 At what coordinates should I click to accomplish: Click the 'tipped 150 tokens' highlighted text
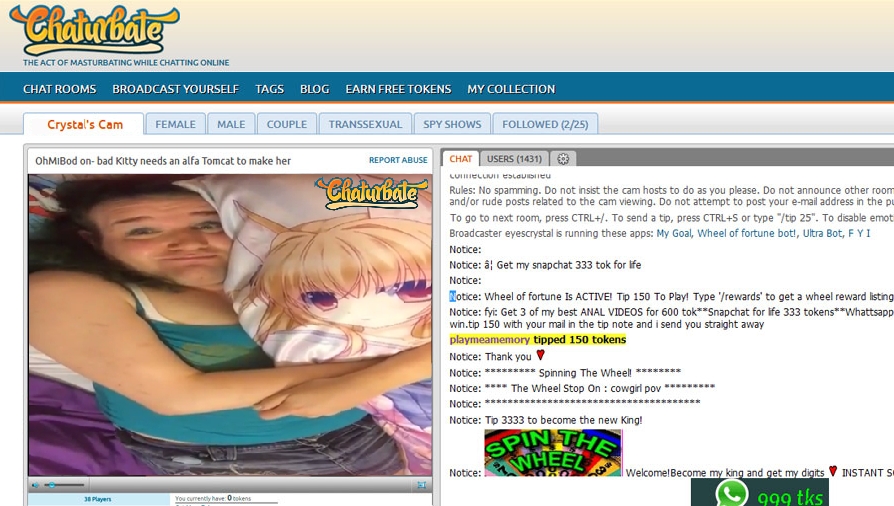pyautogui.click(x=580, y=340)
